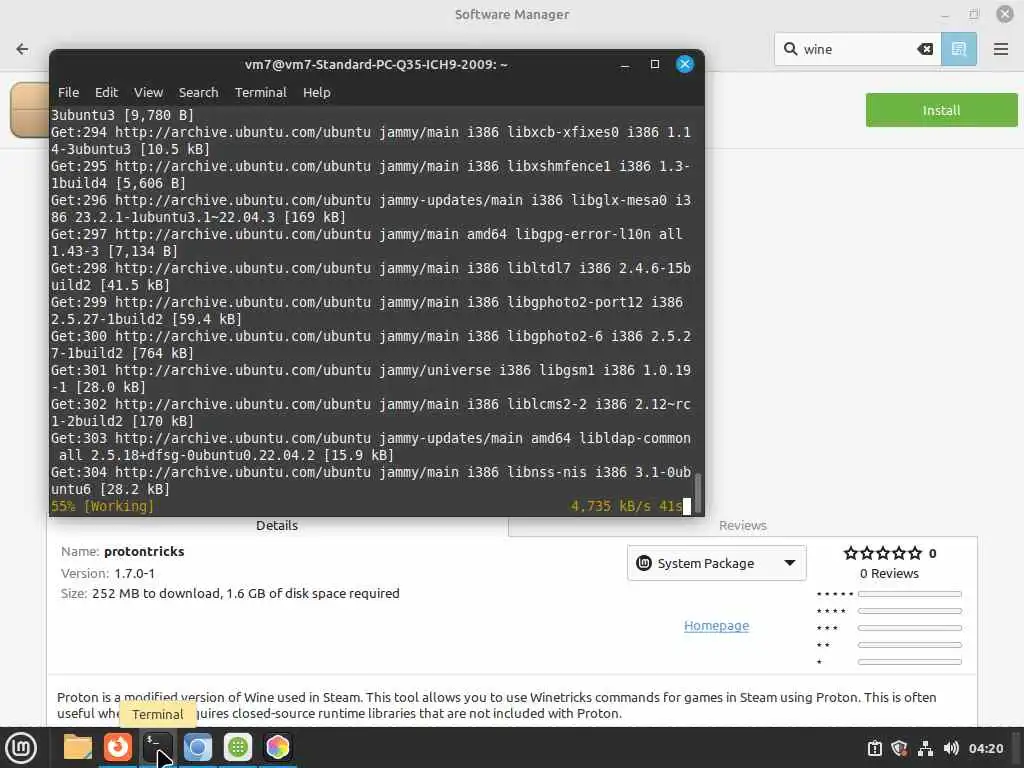1024x768 pixels.
Task: Open the Files folder in taskbar
Action: coord(78,747)
